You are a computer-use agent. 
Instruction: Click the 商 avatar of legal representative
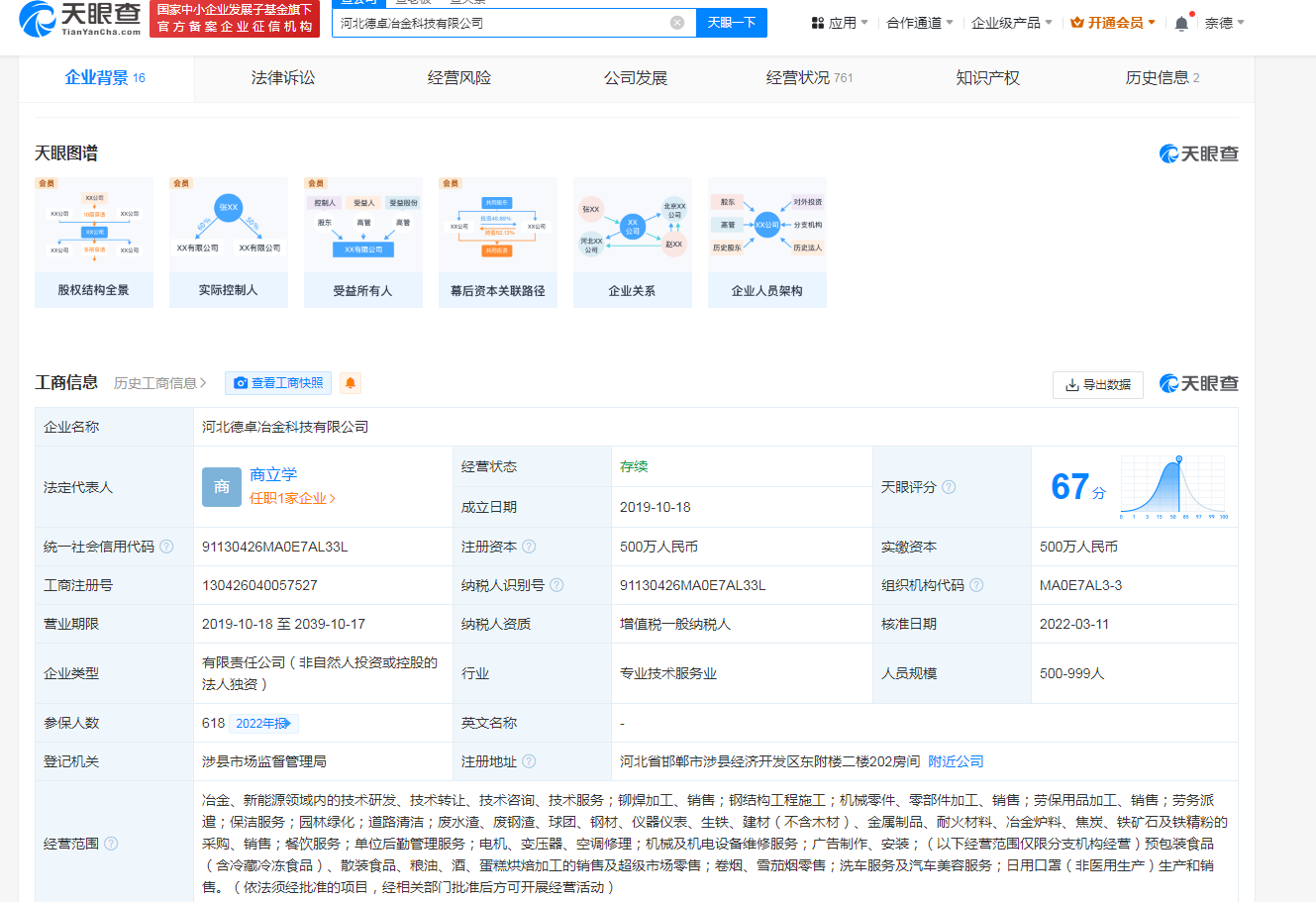(x=222, y=487)
